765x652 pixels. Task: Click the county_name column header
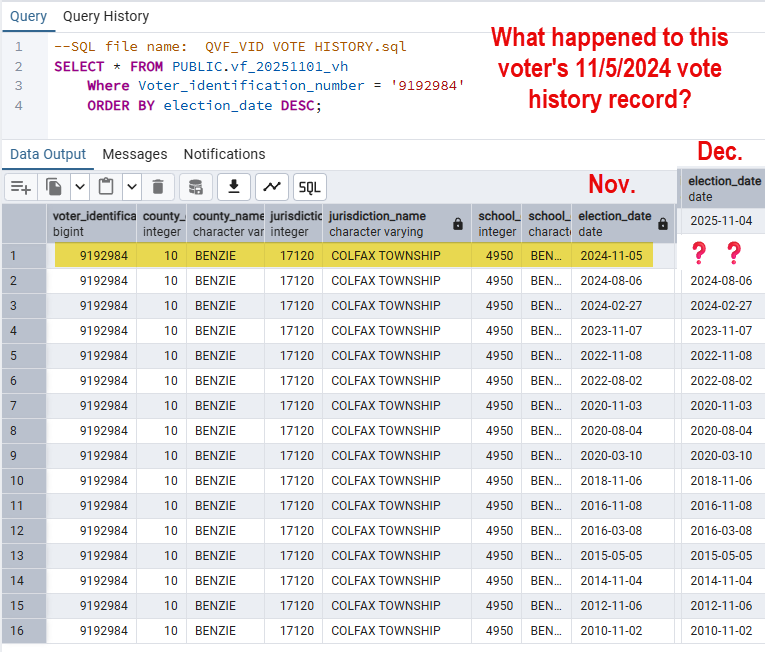click(225, 224)
